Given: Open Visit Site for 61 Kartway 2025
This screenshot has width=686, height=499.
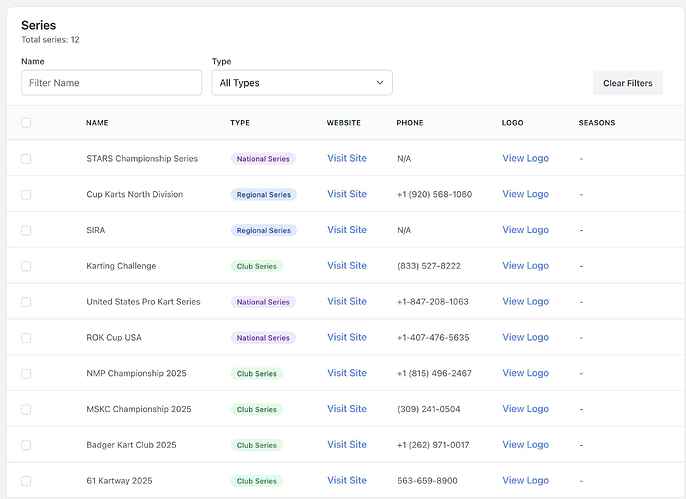Looking at the screenshot, I should [347, 481].
